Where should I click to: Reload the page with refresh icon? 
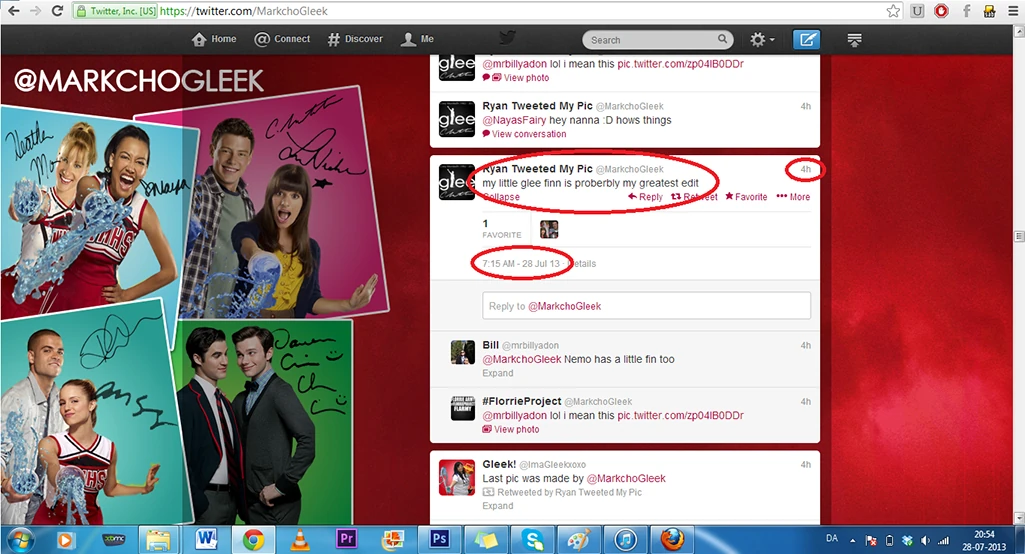[x=58, y=10]
